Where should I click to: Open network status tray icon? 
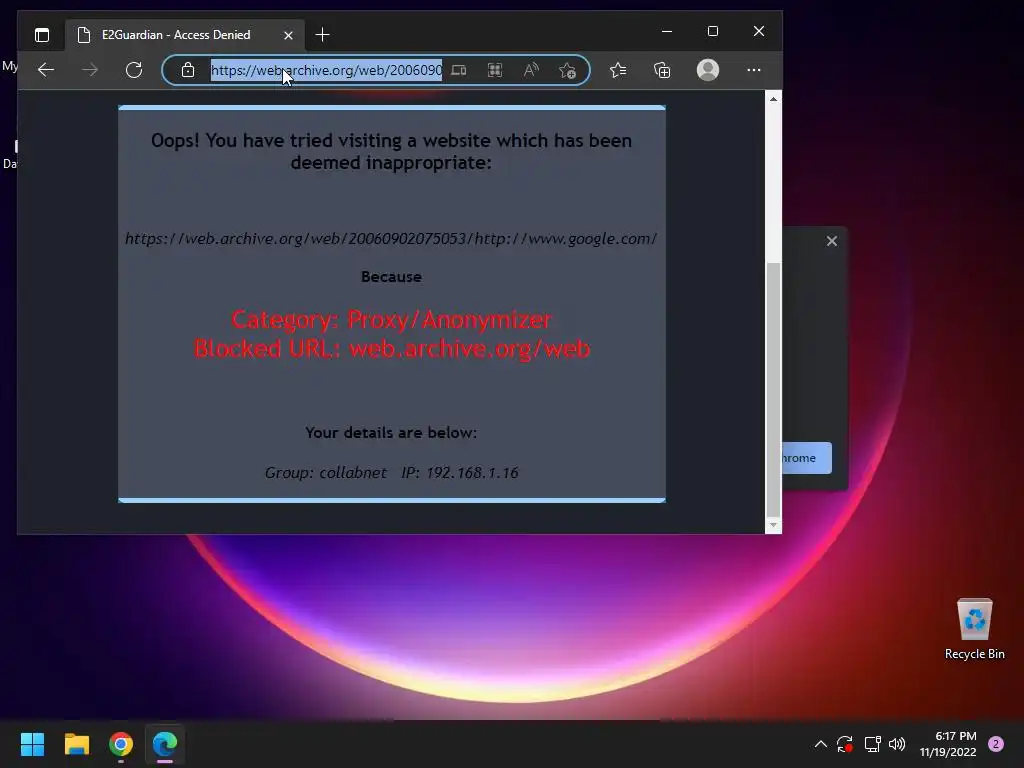(872, 744)
